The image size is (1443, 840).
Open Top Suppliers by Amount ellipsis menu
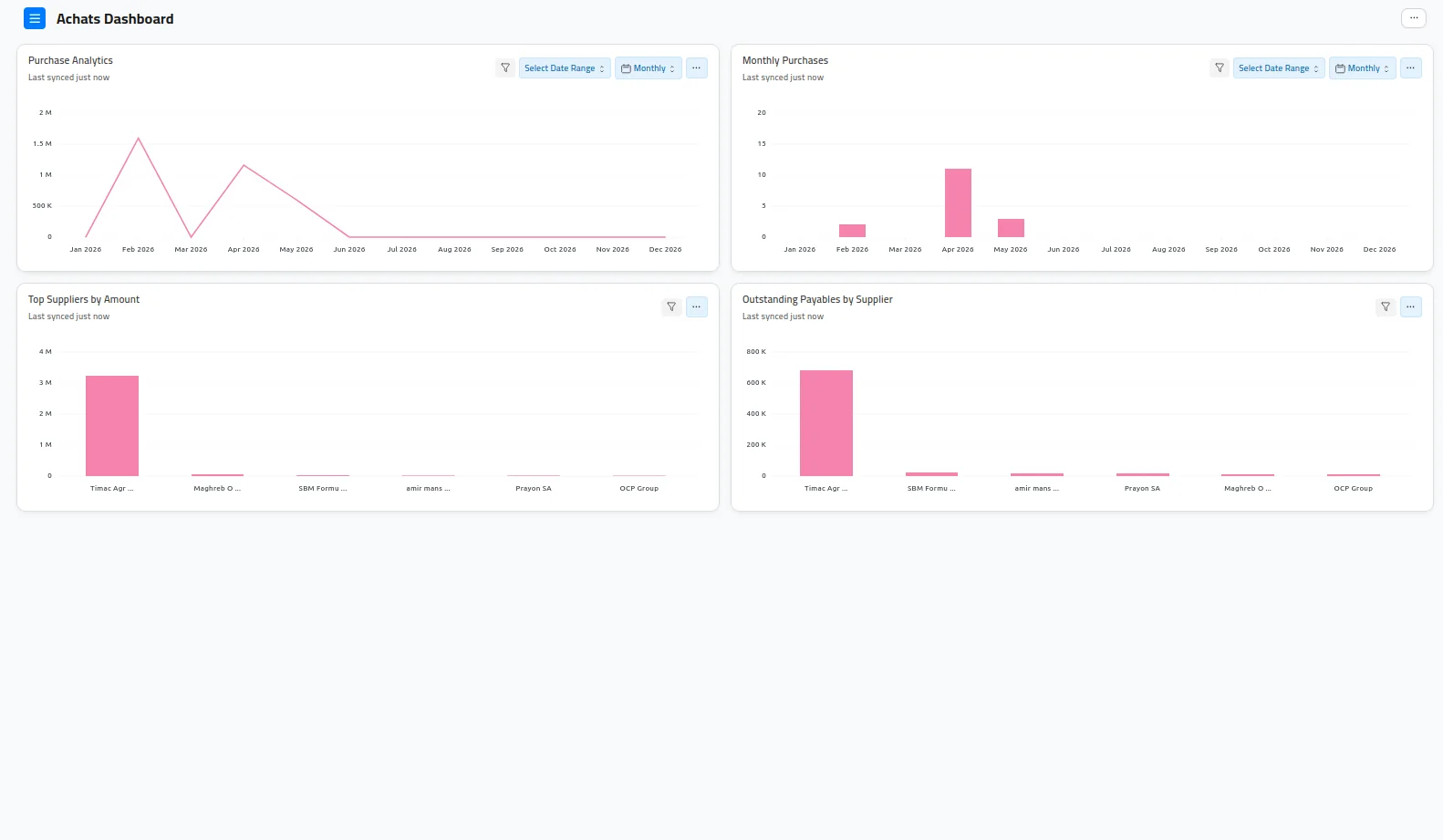coord(696,307)
